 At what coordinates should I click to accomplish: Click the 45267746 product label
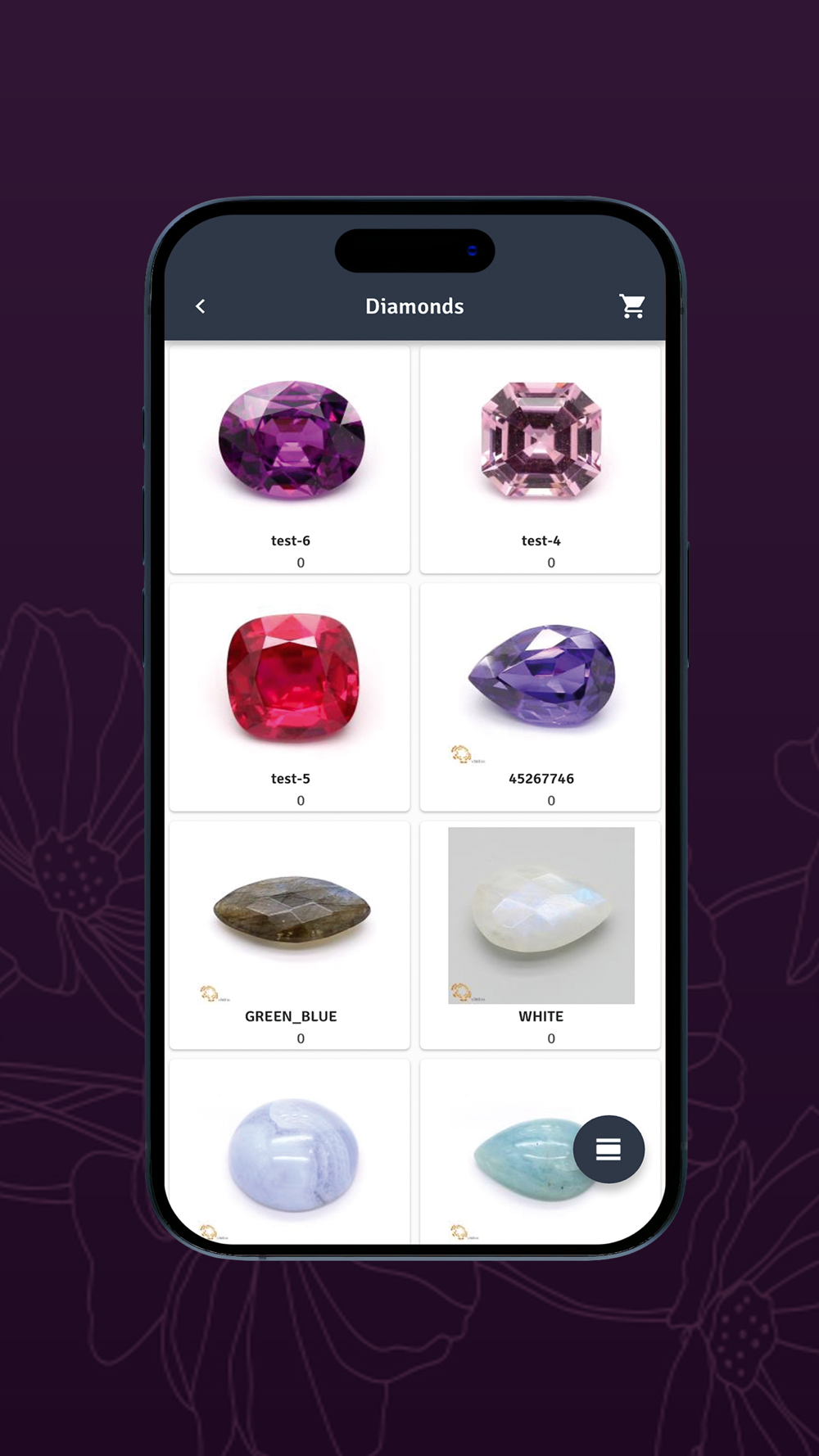(541, 779)
